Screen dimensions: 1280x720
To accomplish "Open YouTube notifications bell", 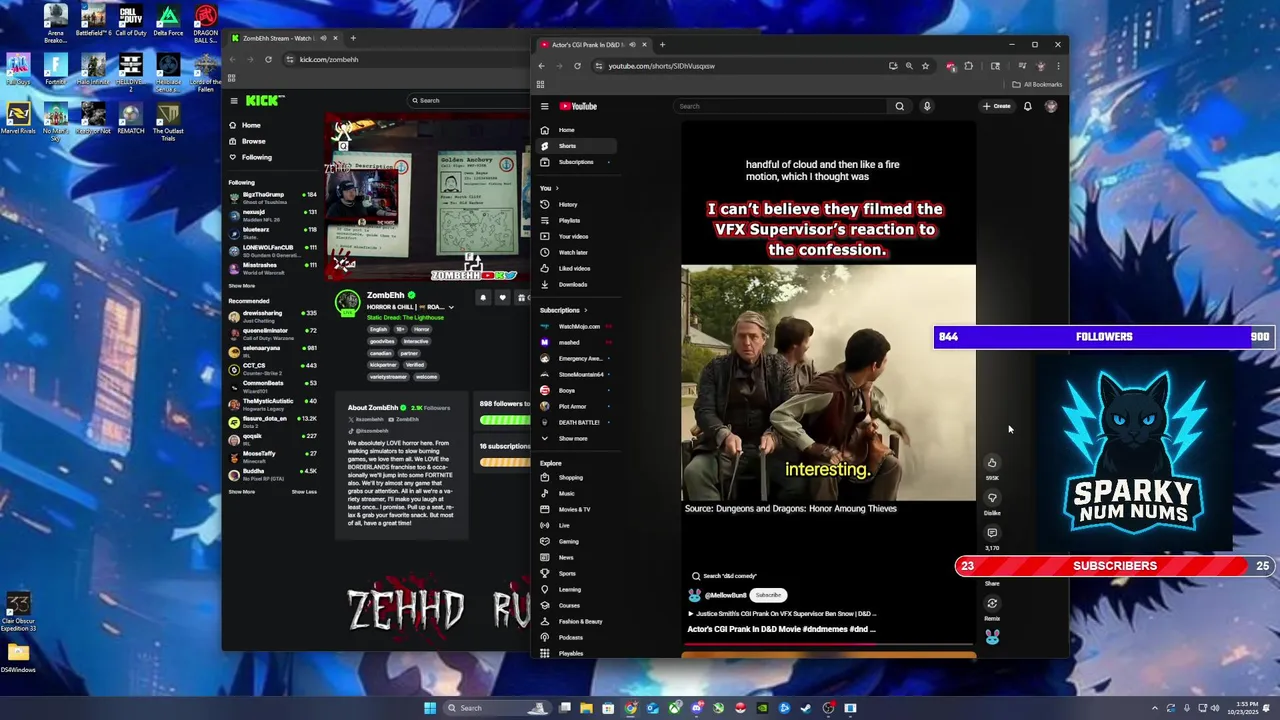I will 1027,106.
